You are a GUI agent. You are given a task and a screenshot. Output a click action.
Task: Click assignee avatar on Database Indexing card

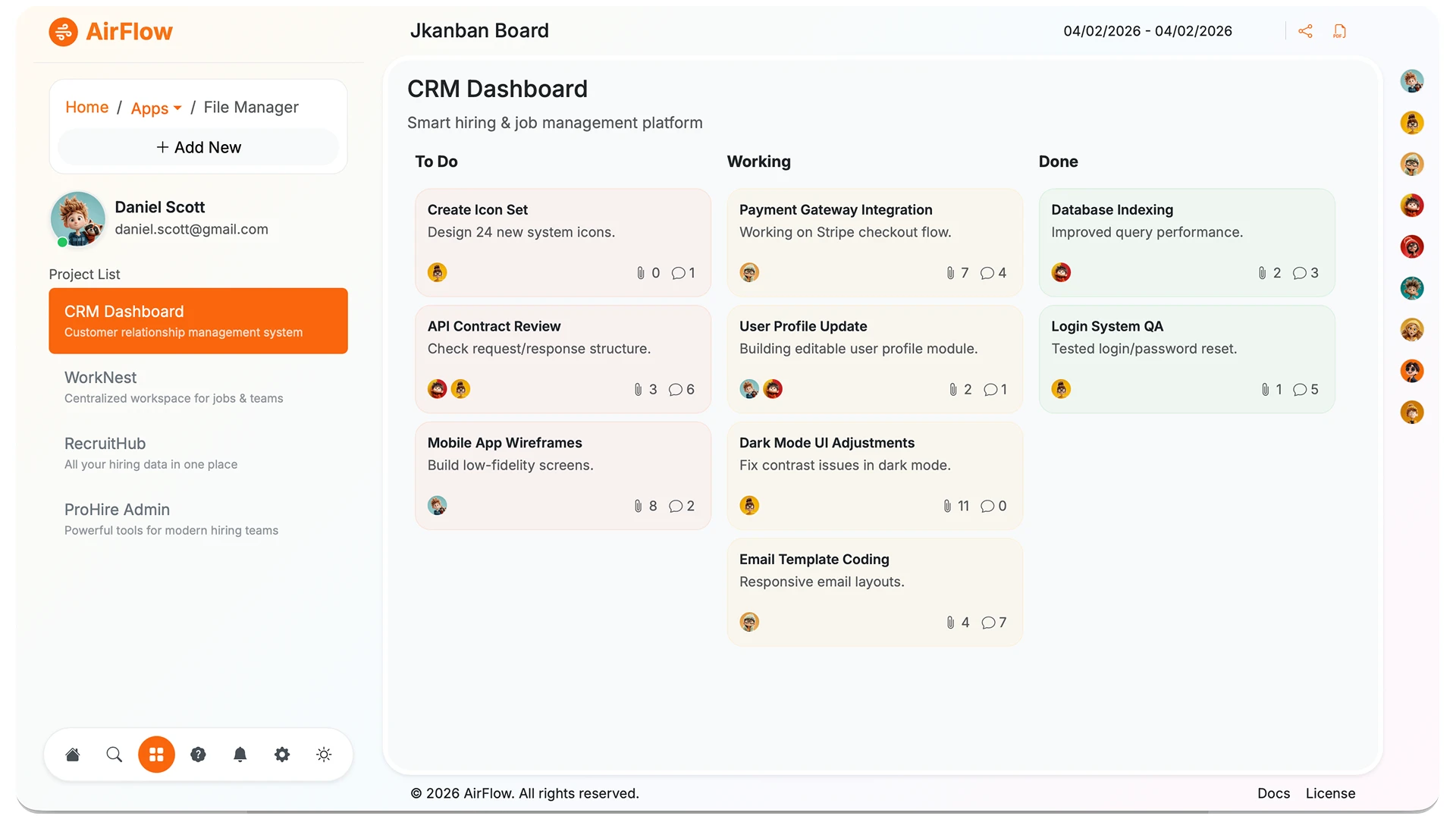coord(1061,272)
